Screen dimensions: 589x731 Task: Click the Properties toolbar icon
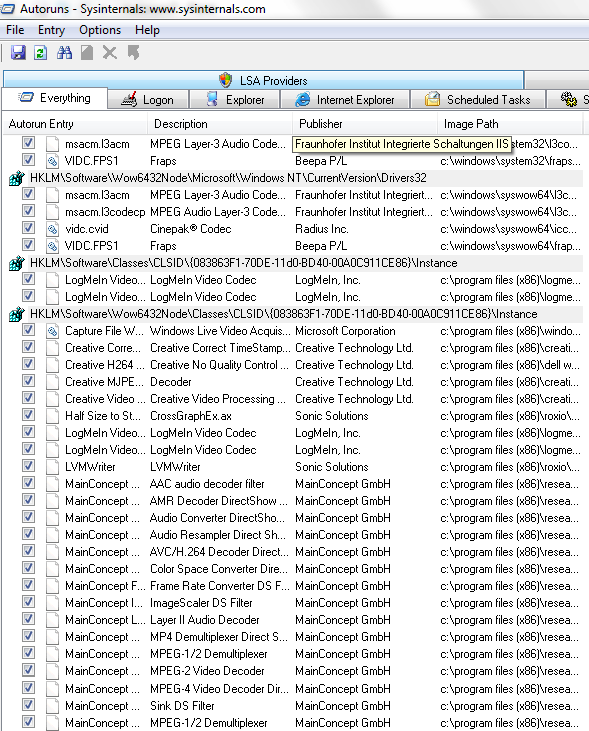[87, 53]
